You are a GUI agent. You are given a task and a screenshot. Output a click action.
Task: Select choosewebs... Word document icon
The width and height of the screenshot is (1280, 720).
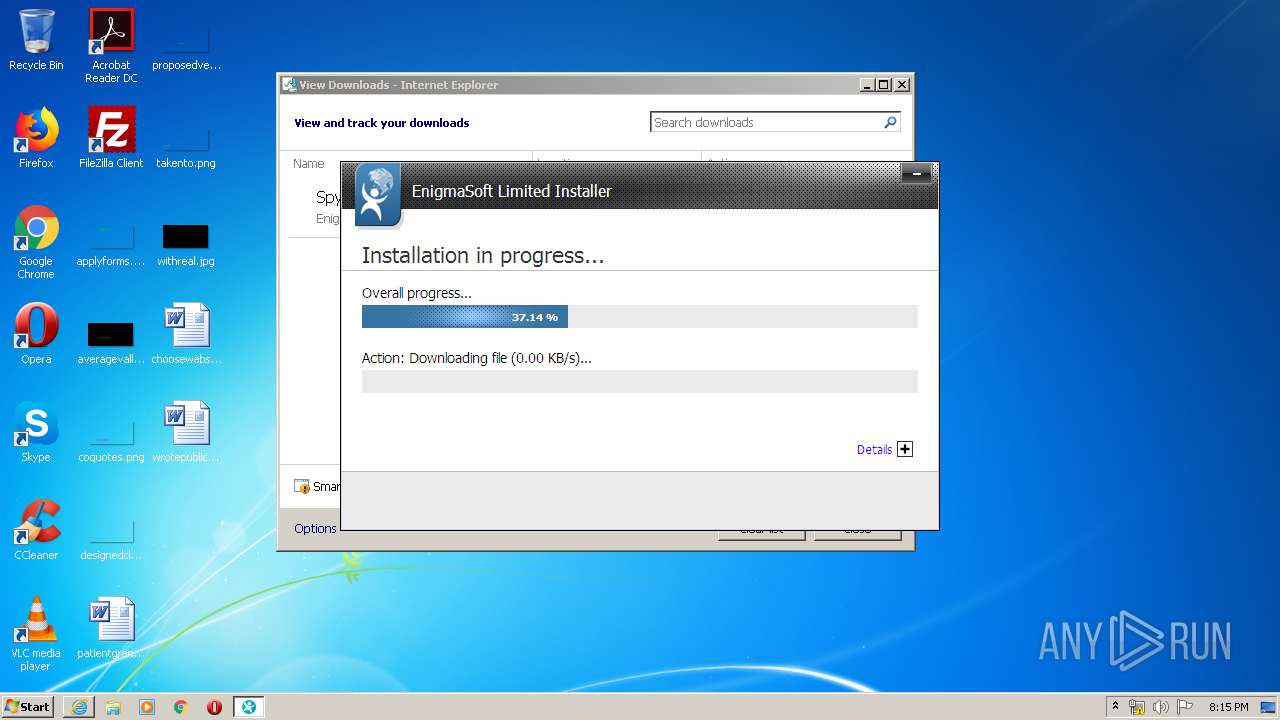click(186, 334)
